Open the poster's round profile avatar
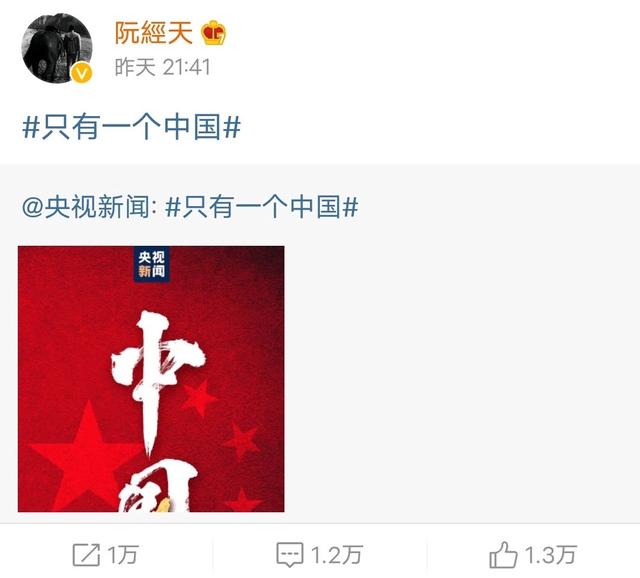Viewport: 640px width, 578px height. pos(57,48)
